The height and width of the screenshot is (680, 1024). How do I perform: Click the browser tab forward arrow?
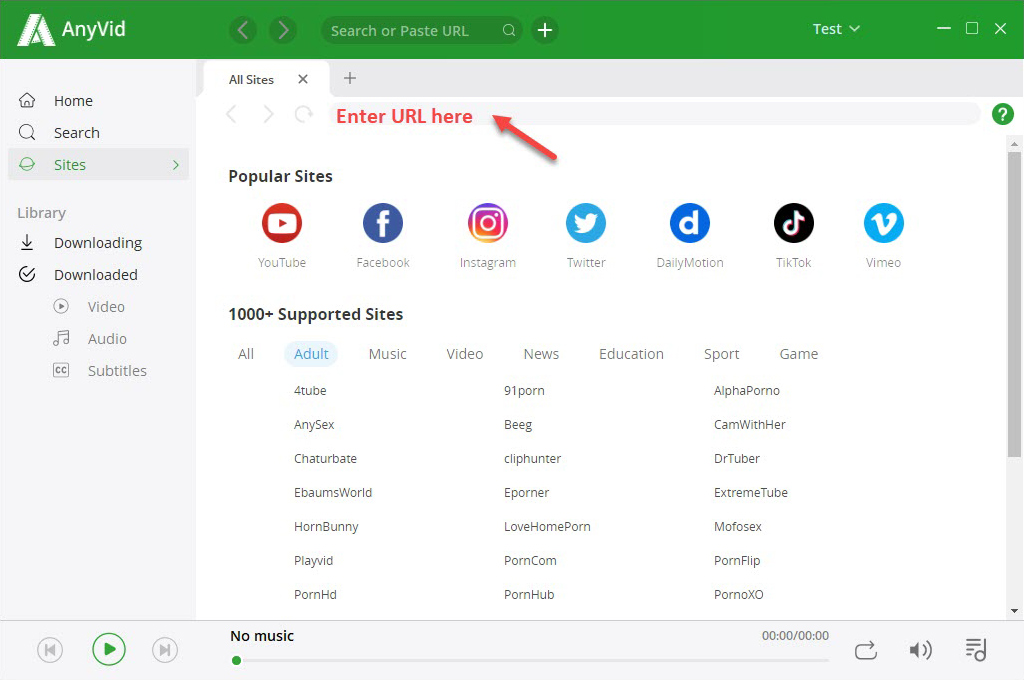268,114
